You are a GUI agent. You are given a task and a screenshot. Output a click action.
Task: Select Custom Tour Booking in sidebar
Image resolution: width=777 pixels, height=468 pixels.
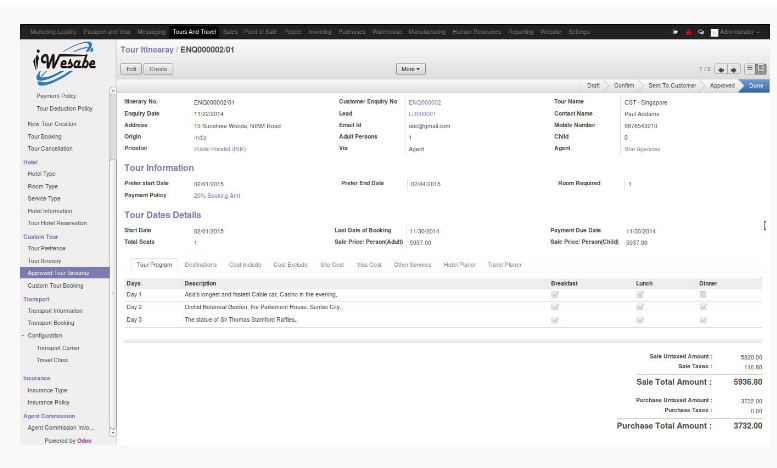coord(55,286)
